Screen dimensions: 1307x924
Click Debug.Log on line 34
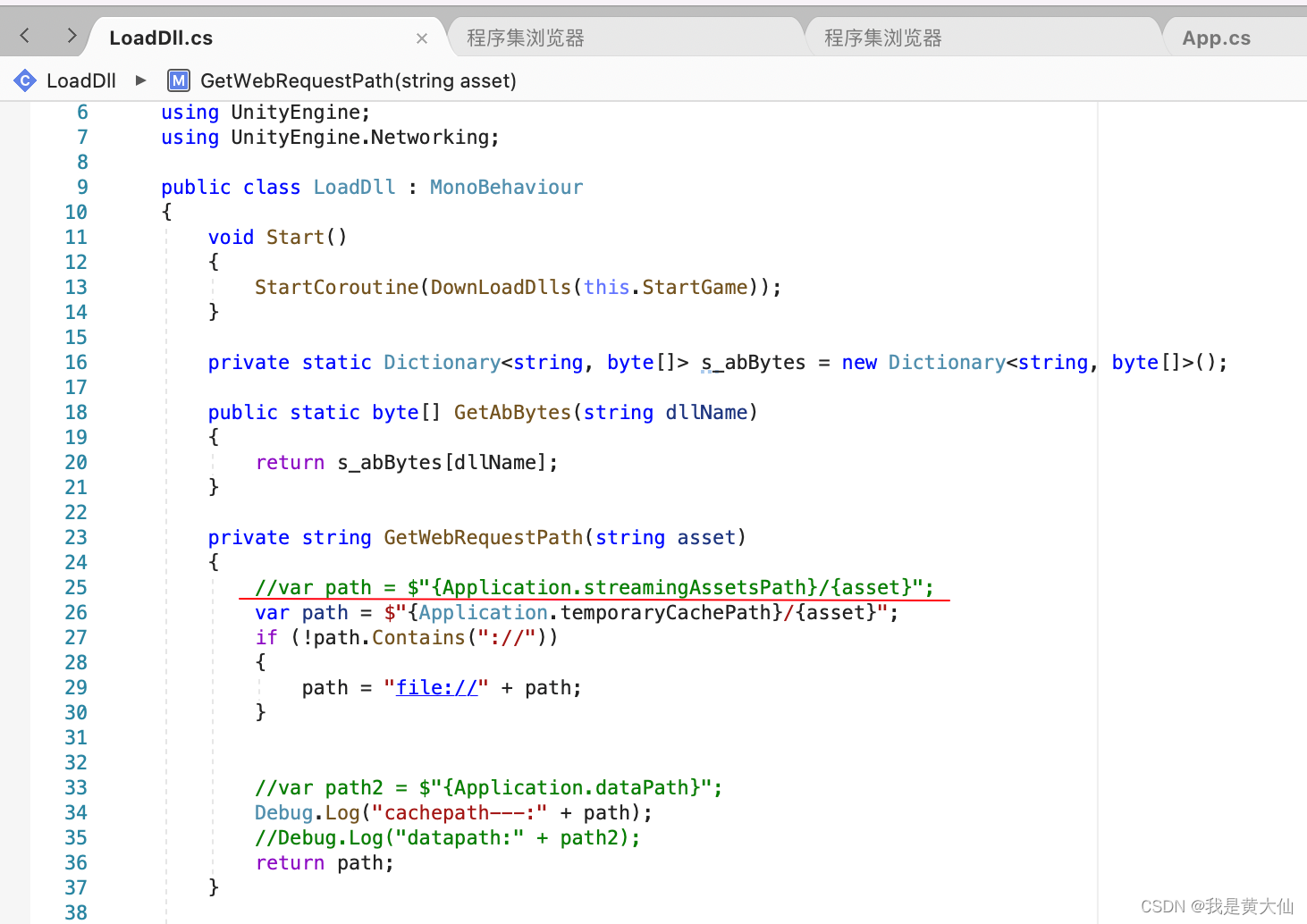[308, 812]
